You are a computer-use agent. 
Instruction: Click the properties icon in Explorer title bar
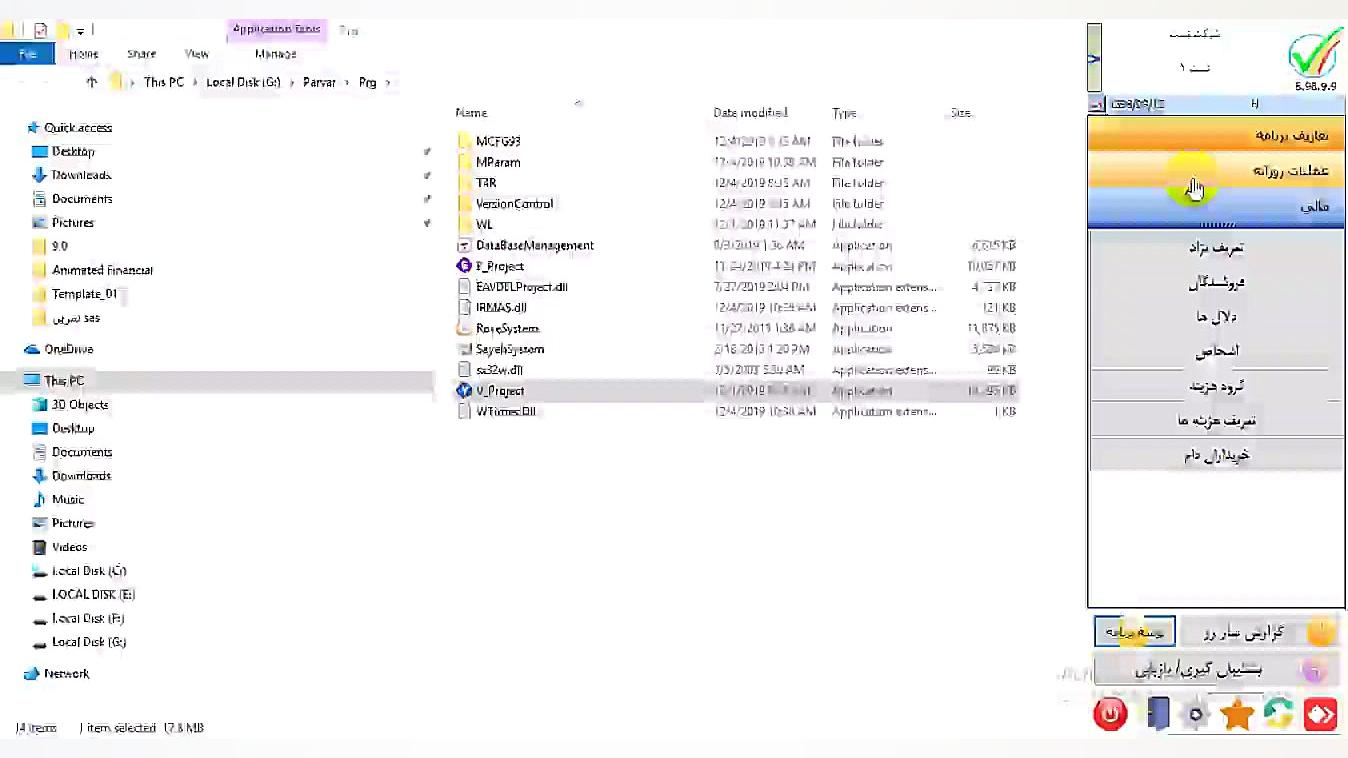41,31
